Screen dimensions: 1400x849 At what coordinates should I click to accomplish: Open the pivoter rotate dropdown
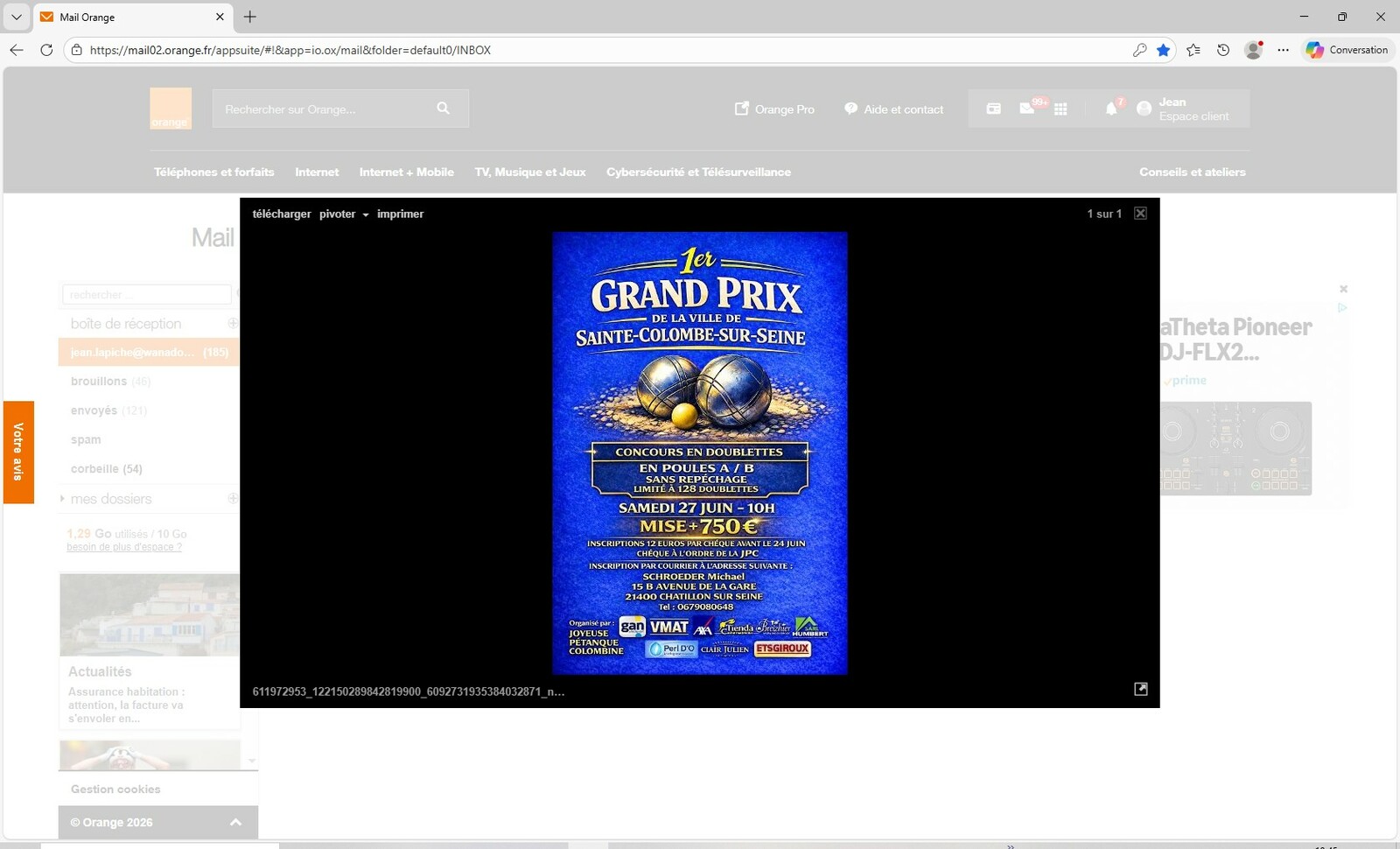pyautogui.click(x=343, y=214)
